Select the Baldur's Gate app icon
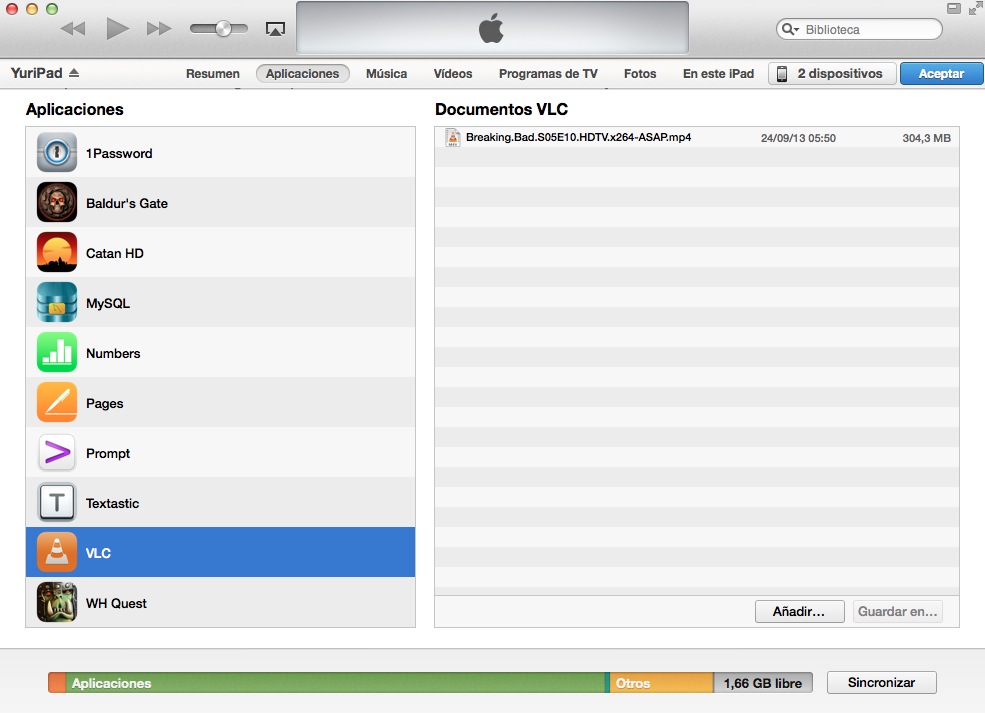985x713 pixels. point(57,202)
